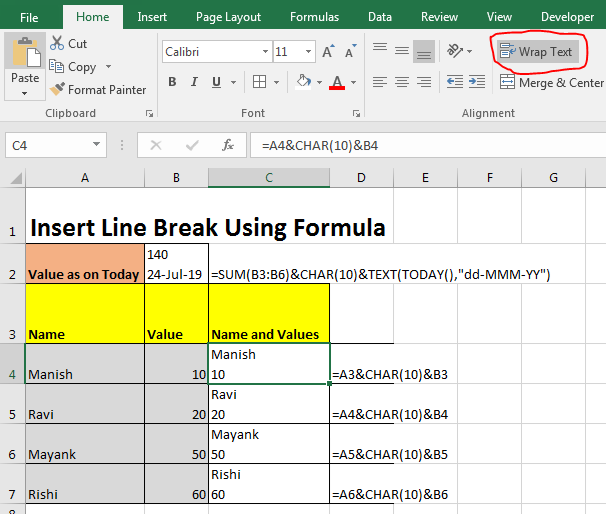Click Merge & Center
606x514 pixels.
552,82
